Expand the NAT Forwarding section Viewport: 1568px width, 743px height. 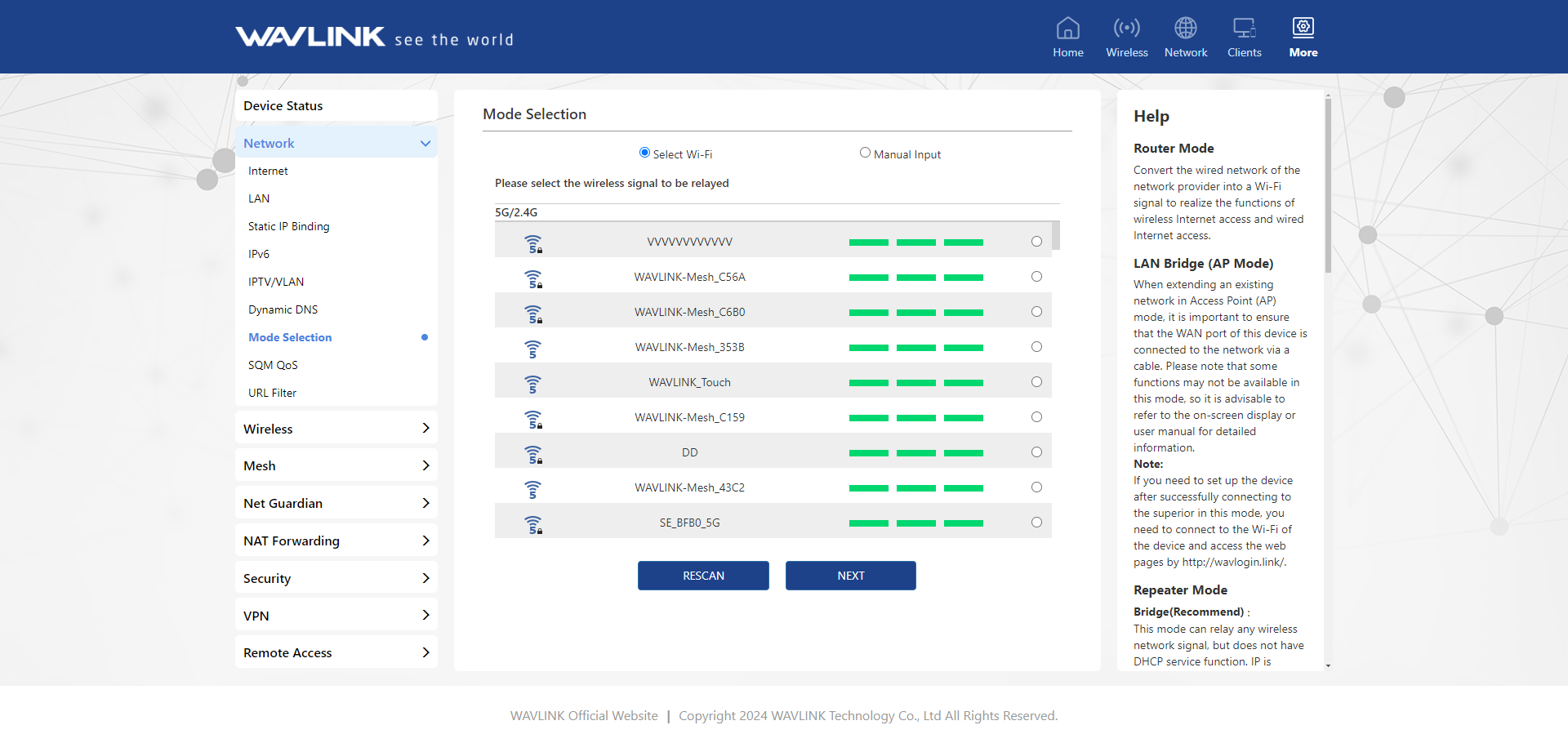pyautogui.click(x=336, y=541)
